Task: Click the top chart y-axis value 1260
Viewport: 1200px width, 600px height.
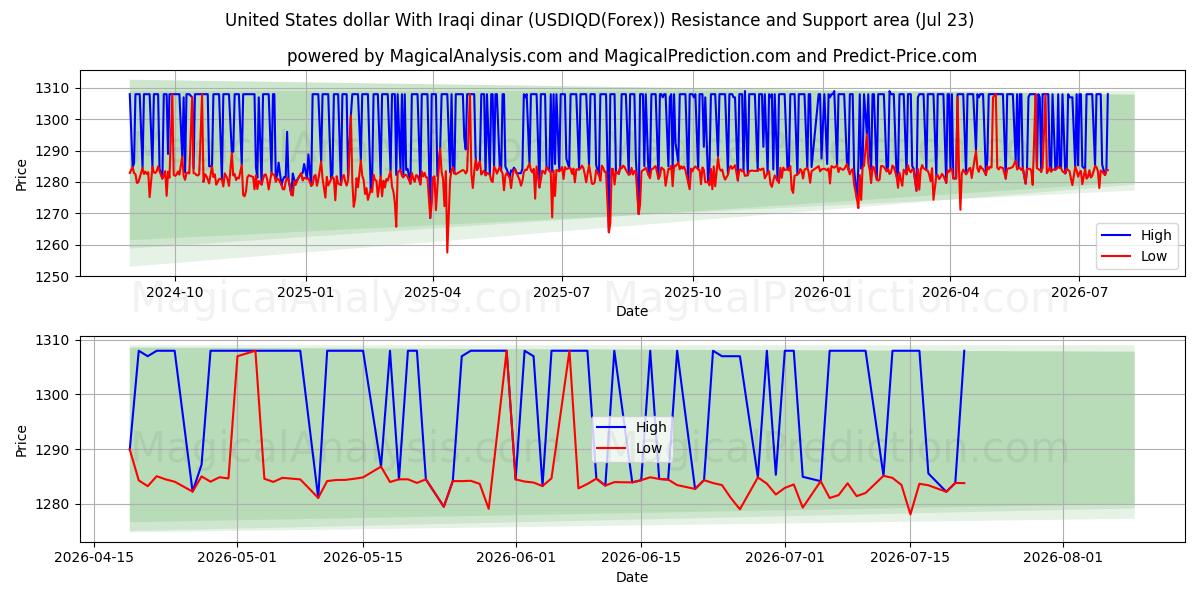Action: coord(53,245)
